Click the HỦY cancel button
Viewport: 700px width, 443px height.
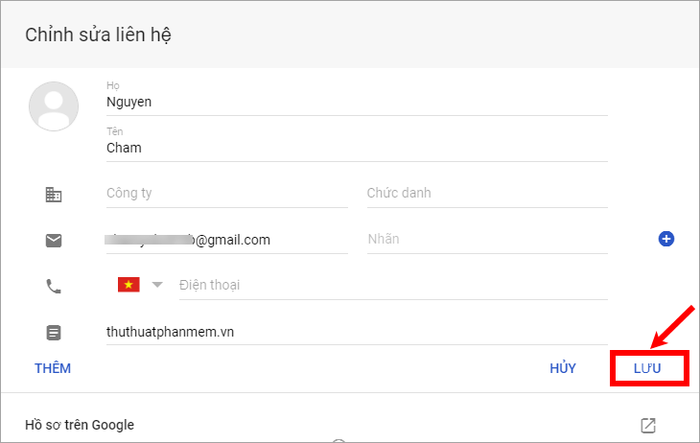click(x=562, y=368)
